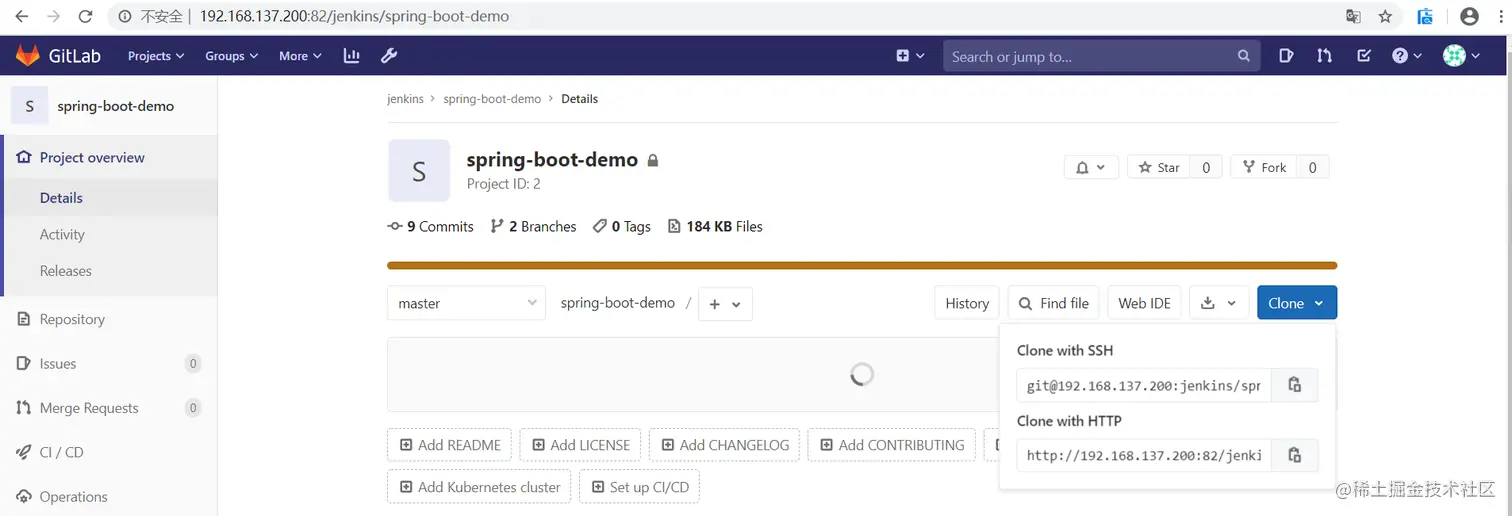Click the spring-boot-demo breadcrumb link
Screen dimensions: 1512x516
click(492, 99)
